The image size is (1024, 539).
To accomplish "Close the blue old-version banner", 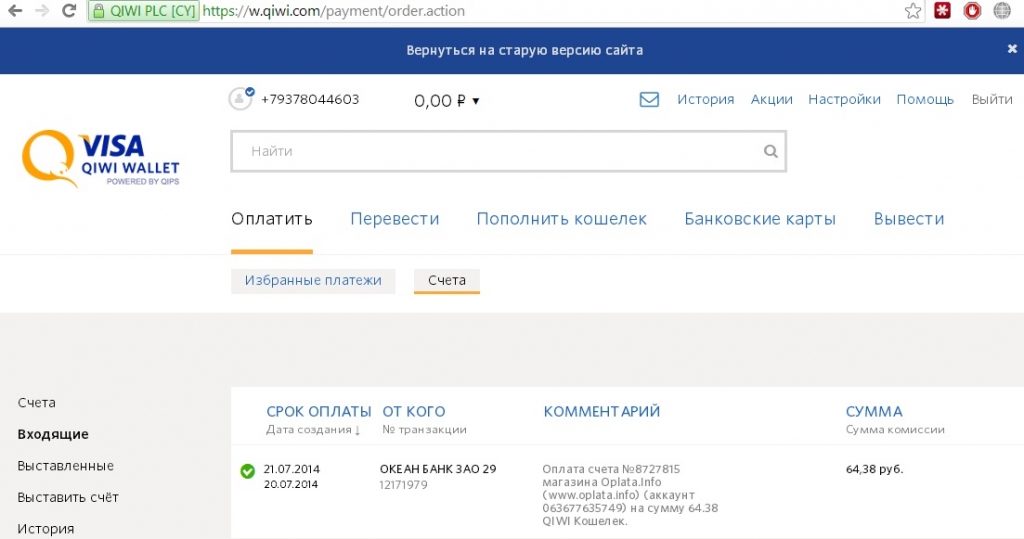I will point(1011,49).
